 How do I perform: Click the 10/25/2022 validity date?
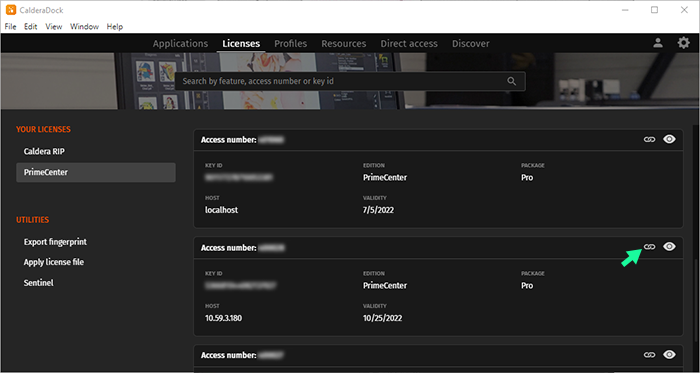tap(382, 318)
